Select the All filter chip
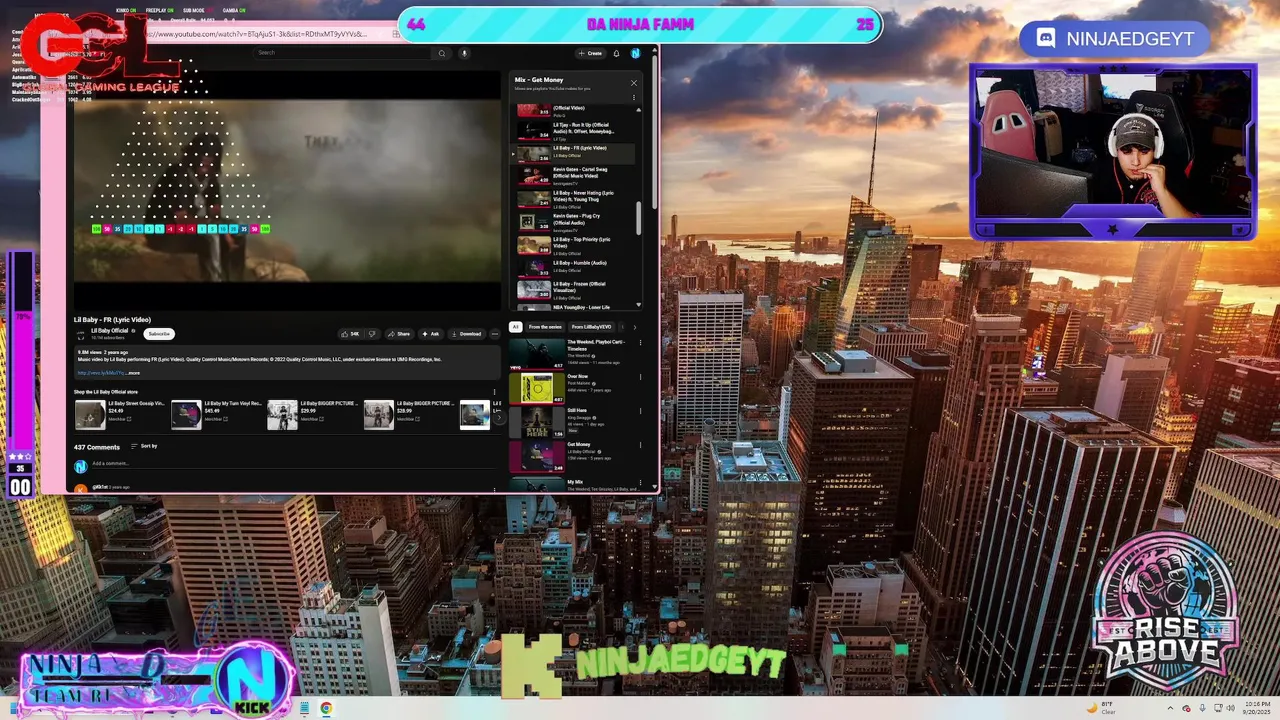1280x720 pixels. 516,327
